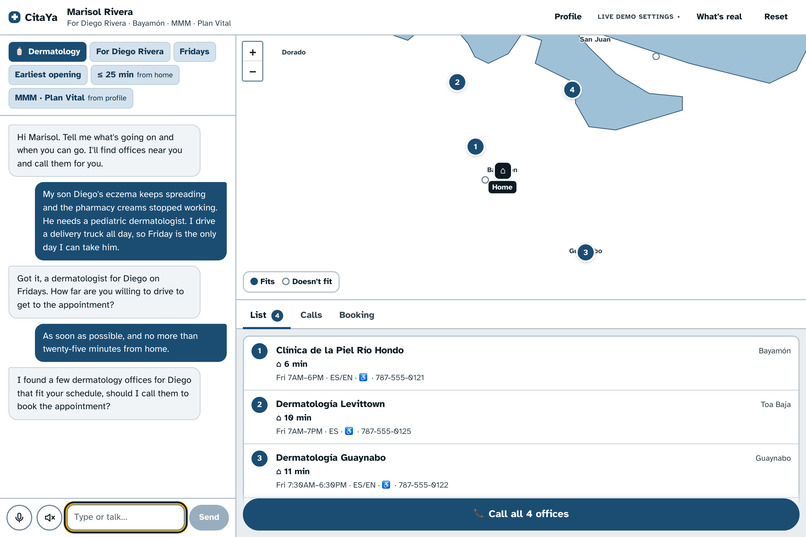Click the CitaYa logo icon
Image resolution: width=806 pixels, height=537 pixels.
point(15,17)
